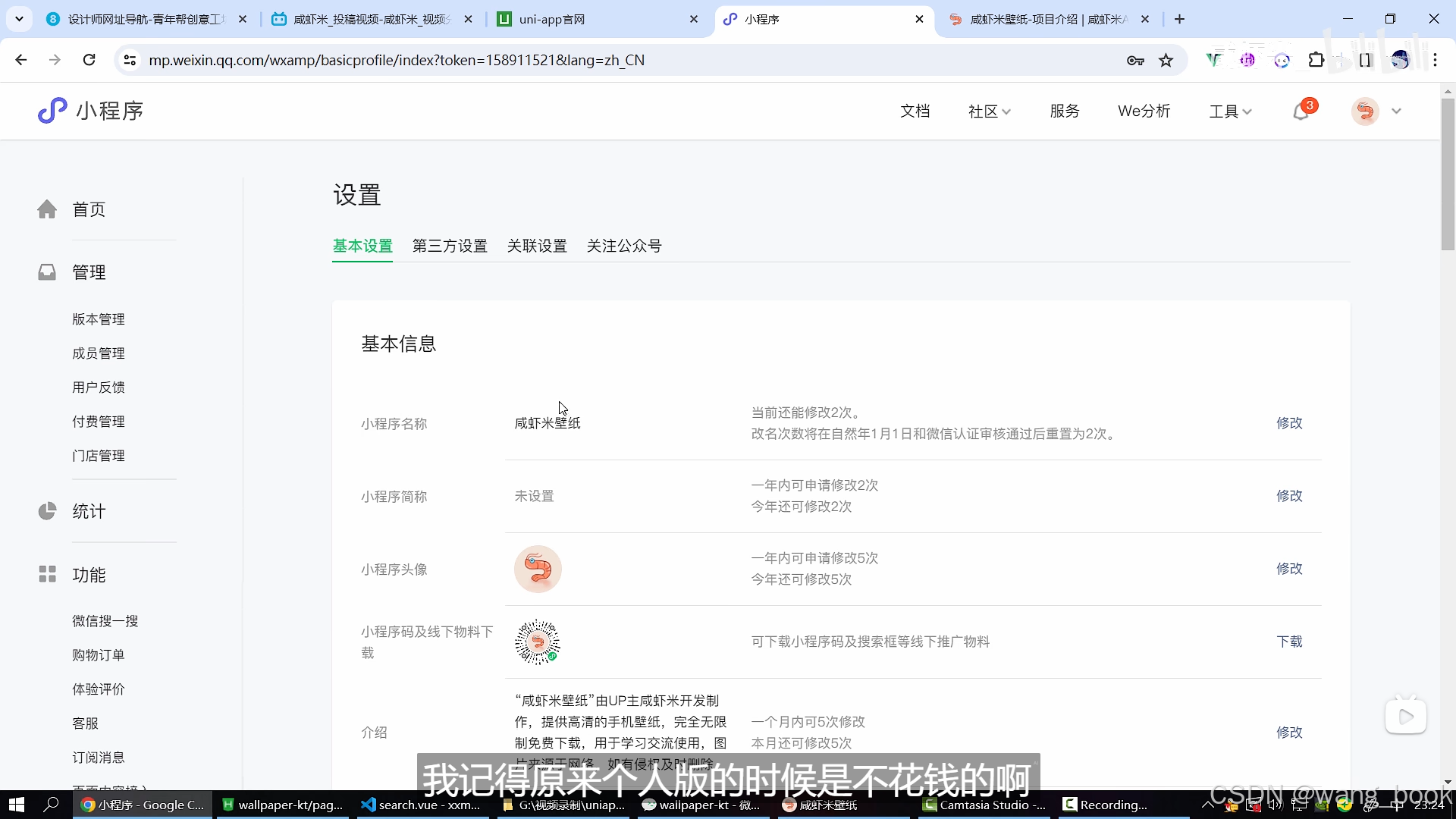Expand the 社区 dropdown
This screenshot has width=1456, height=819.
[989, 111]
